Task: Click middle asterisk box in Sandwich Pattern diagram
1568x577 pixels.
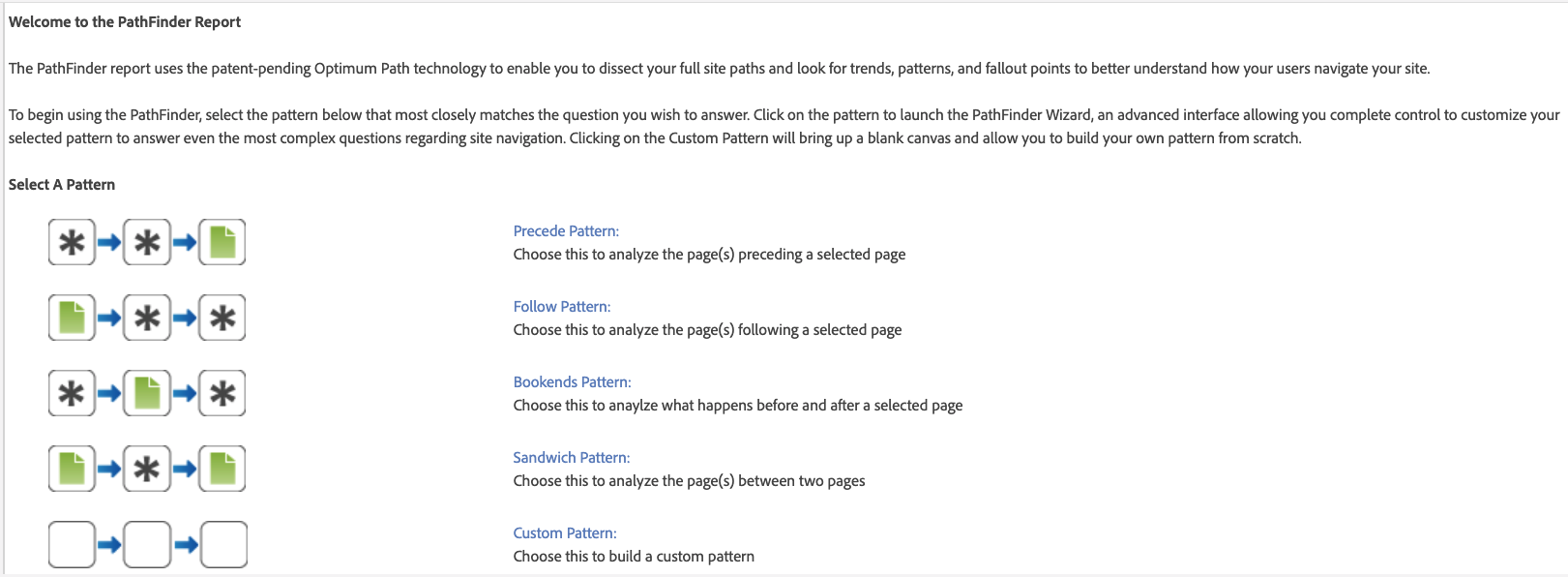Action: point(147,469)
